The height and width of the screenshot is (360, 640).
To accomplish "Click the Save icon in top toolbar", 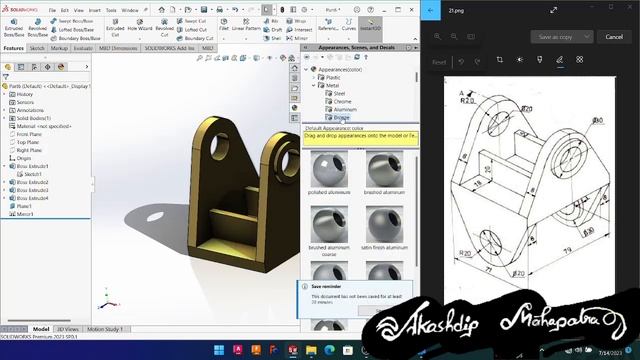I will click(x=204, y=9).
